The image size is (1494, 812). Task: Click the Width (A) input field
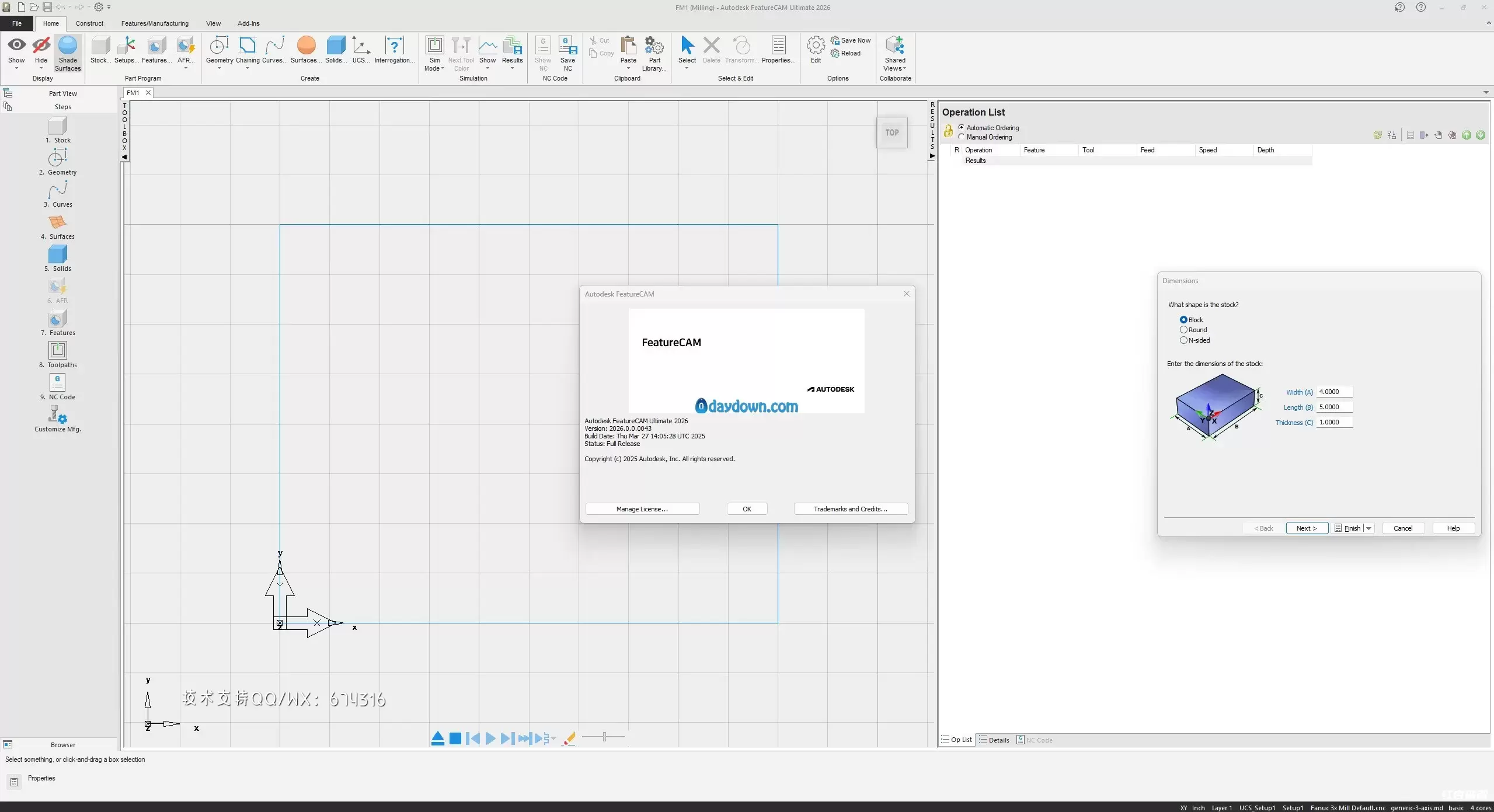coord(1335,392)
